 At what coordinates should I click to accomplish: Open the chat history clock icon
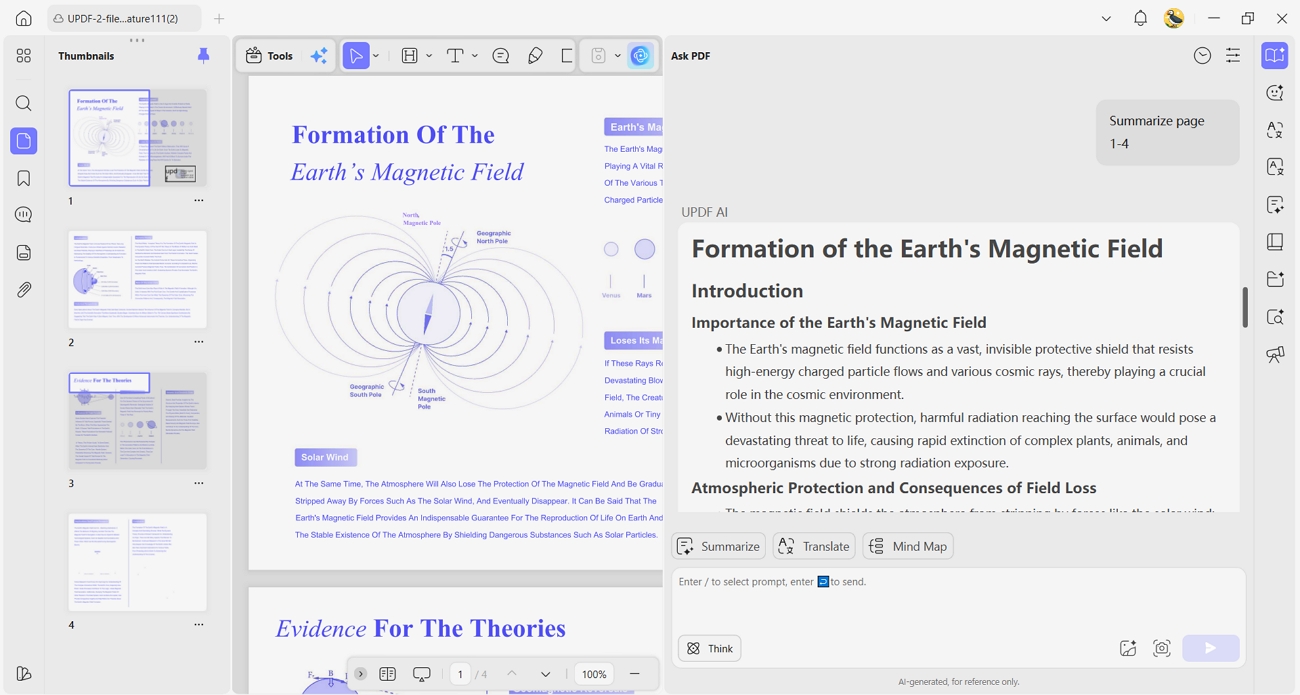click(1203, 56)
